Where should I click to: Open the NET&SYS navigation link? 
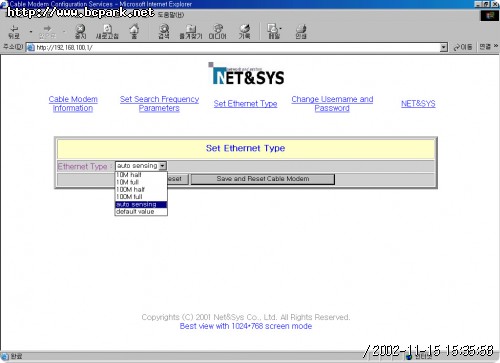[x=418, y=104]
